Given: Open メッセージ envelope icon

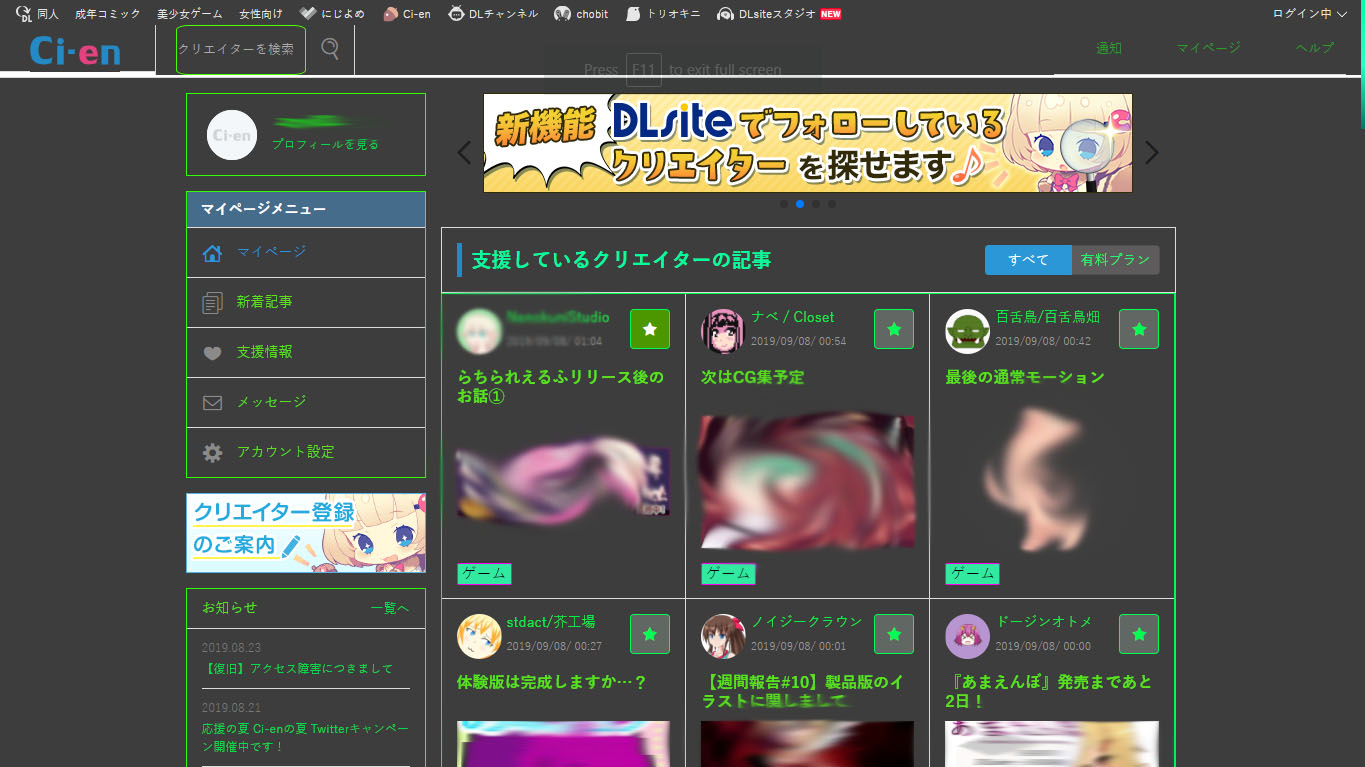Looking at the screenshot, I should pyautogui.click(x=212, y=403).
